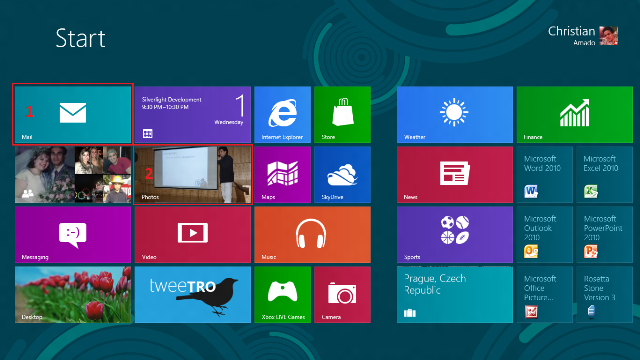Launch Microsoft PowerPoint 2010
The image size is (640, 360).
pyautogui.click(x=604, y=235)
